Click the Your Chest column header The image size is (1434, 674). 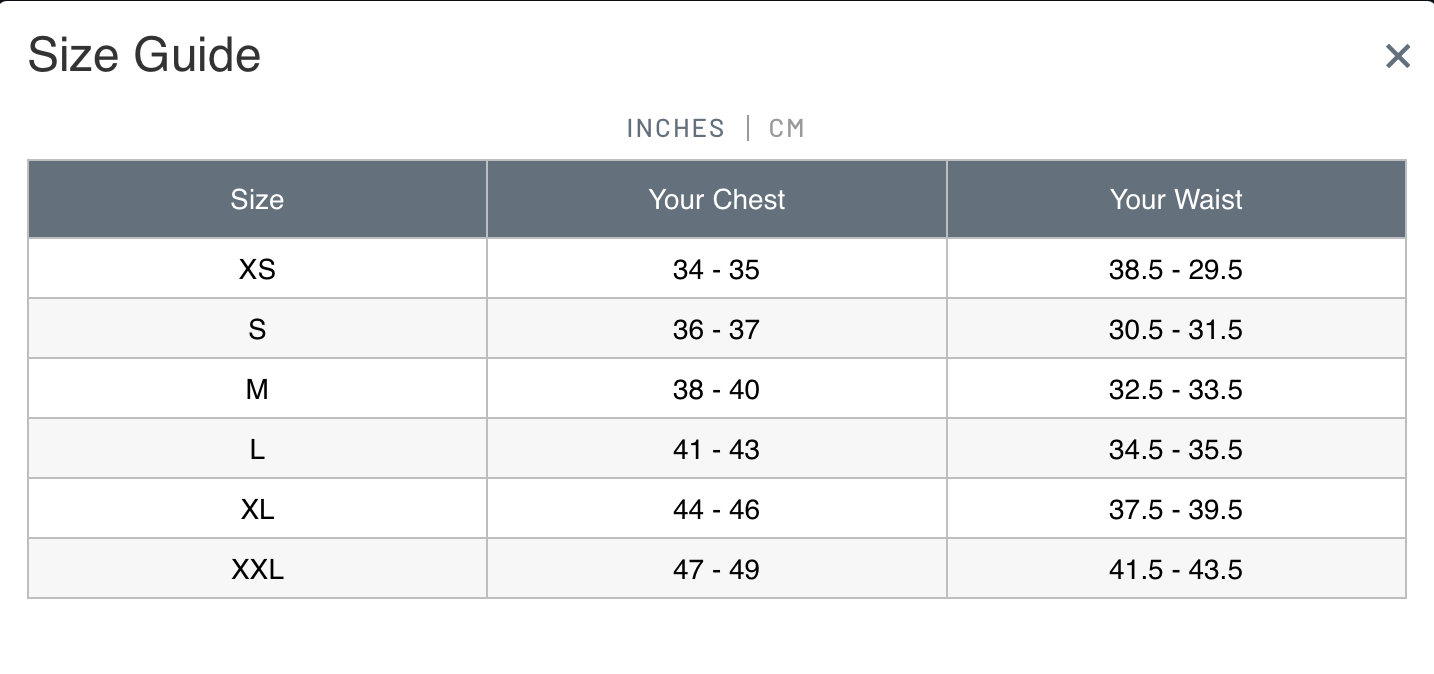pos(716,200)
